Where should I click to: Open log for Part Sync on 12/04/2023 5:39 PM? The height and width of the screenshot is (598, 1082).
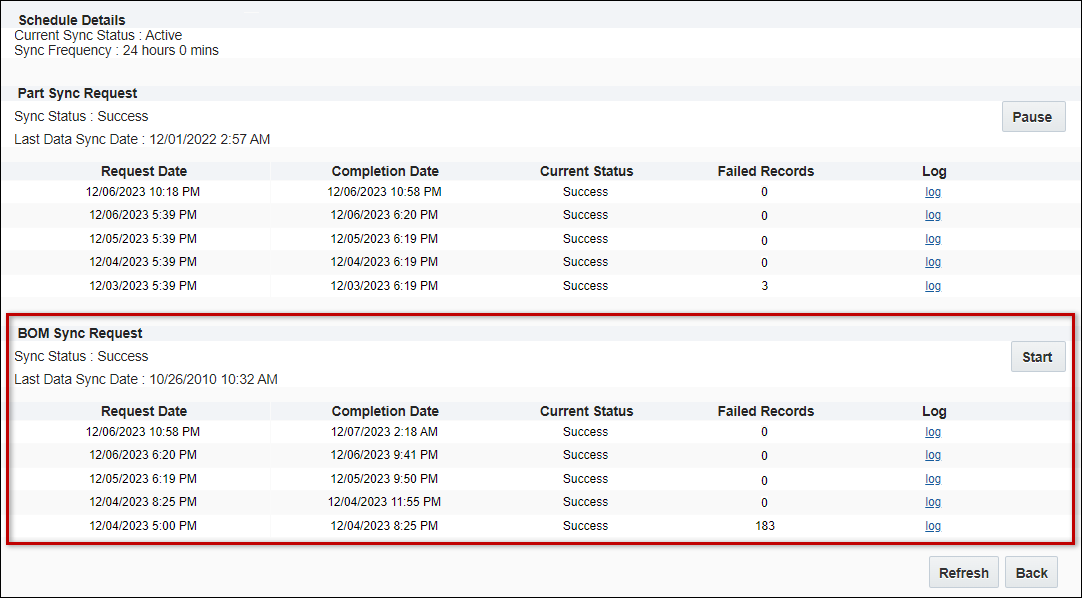933,262
